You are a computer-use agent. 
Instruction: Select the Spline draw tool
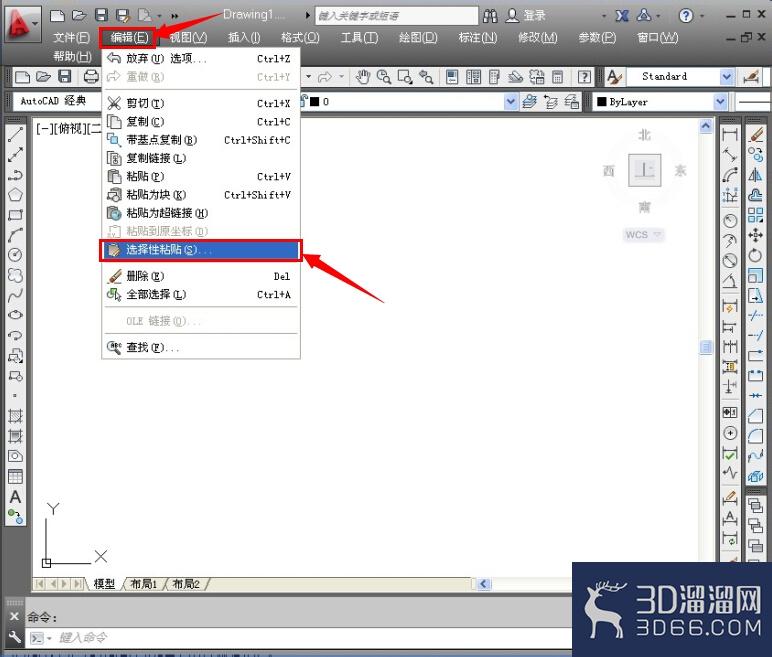point(15,295)
